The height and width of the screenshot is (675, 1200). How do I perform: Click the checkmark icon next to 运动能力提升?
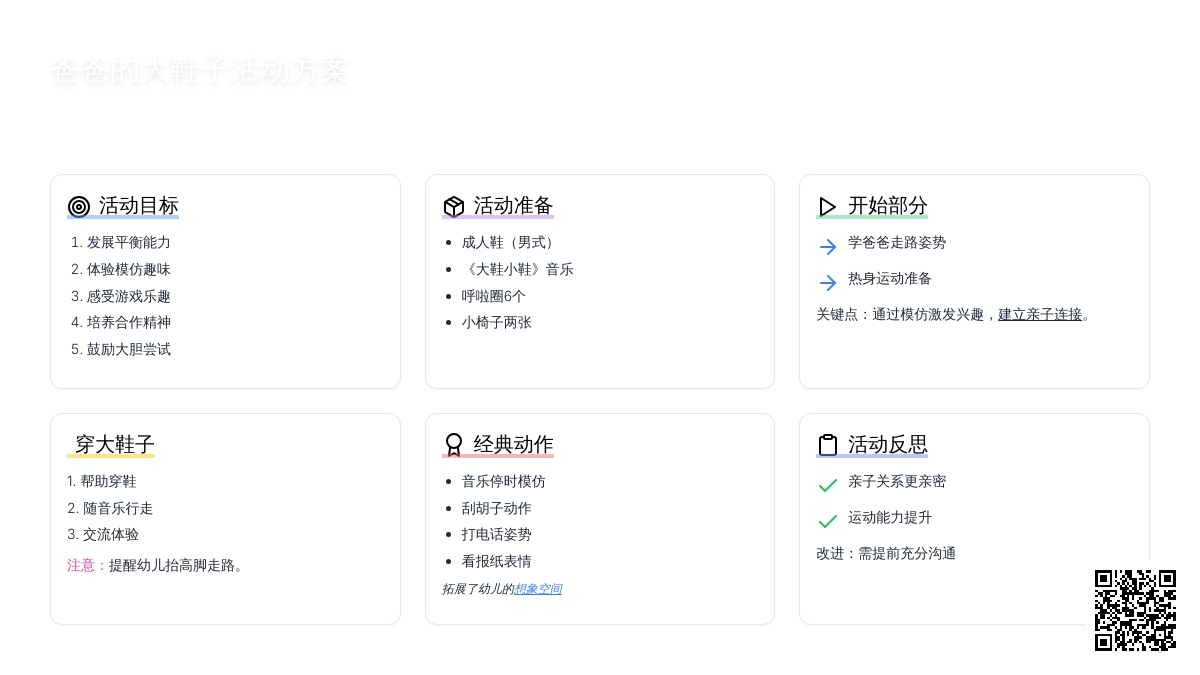click(x=828, y=522)
